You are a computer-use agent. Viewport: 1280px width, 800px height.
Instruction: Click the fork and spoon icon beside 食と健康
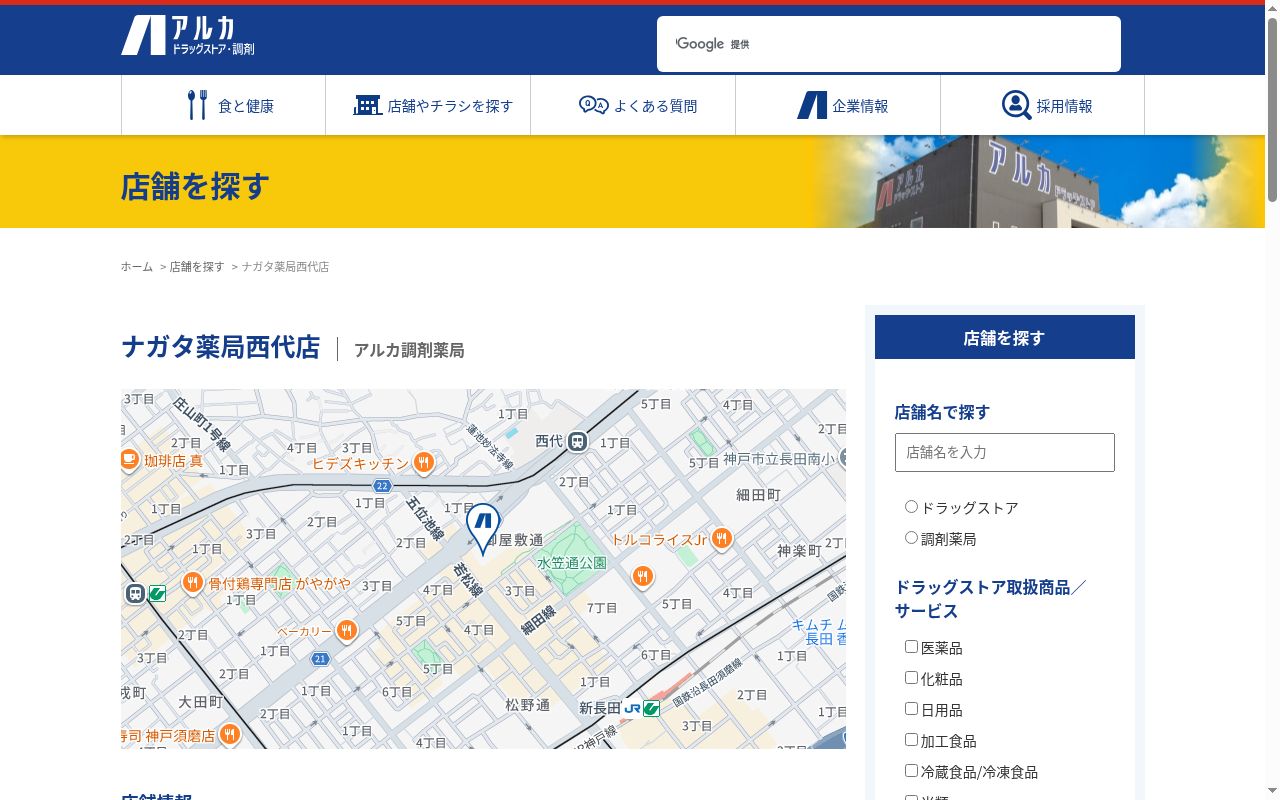(197, 105)
